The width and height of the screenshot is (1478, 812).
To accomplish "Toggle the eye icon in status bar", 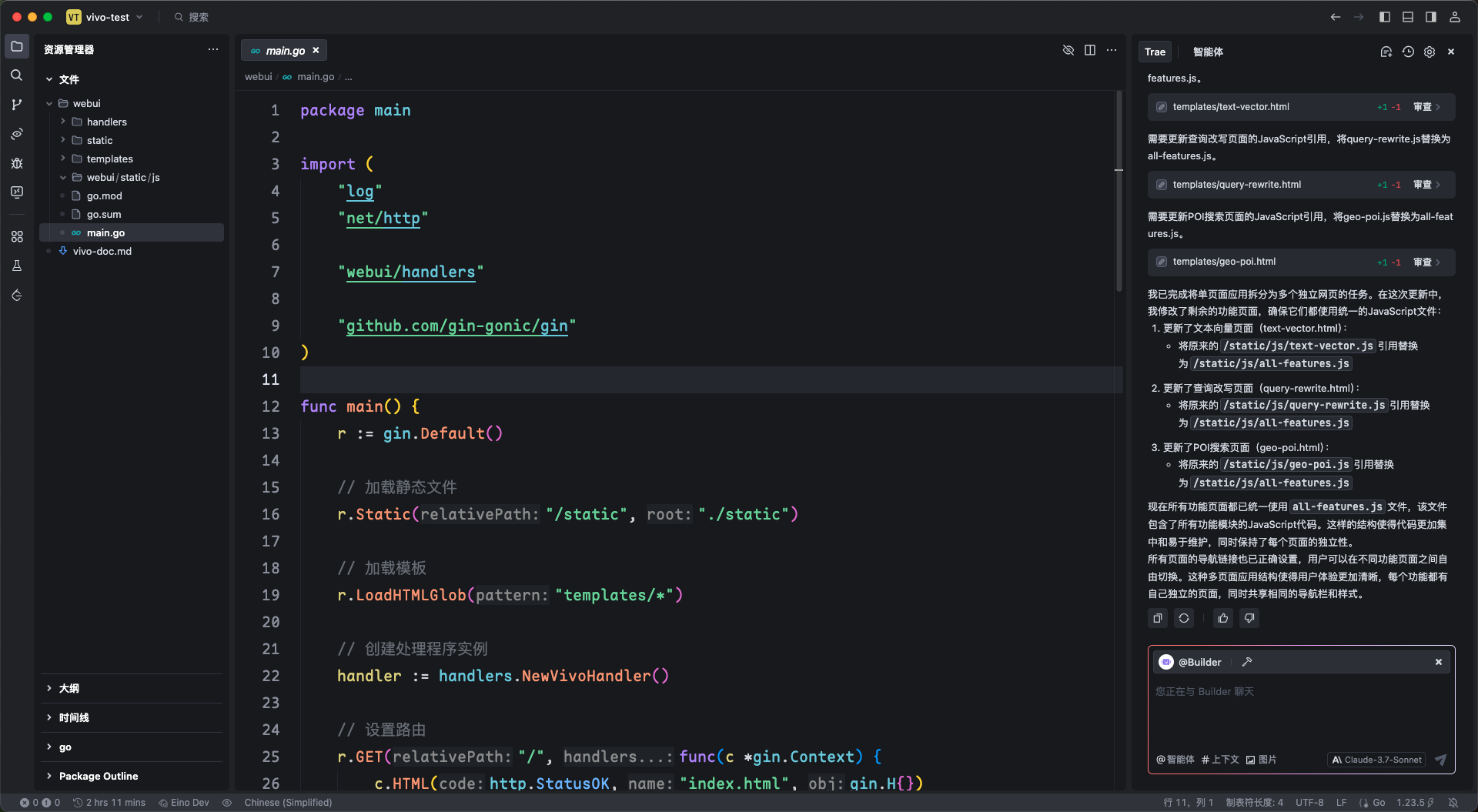I will coord(227,802).
